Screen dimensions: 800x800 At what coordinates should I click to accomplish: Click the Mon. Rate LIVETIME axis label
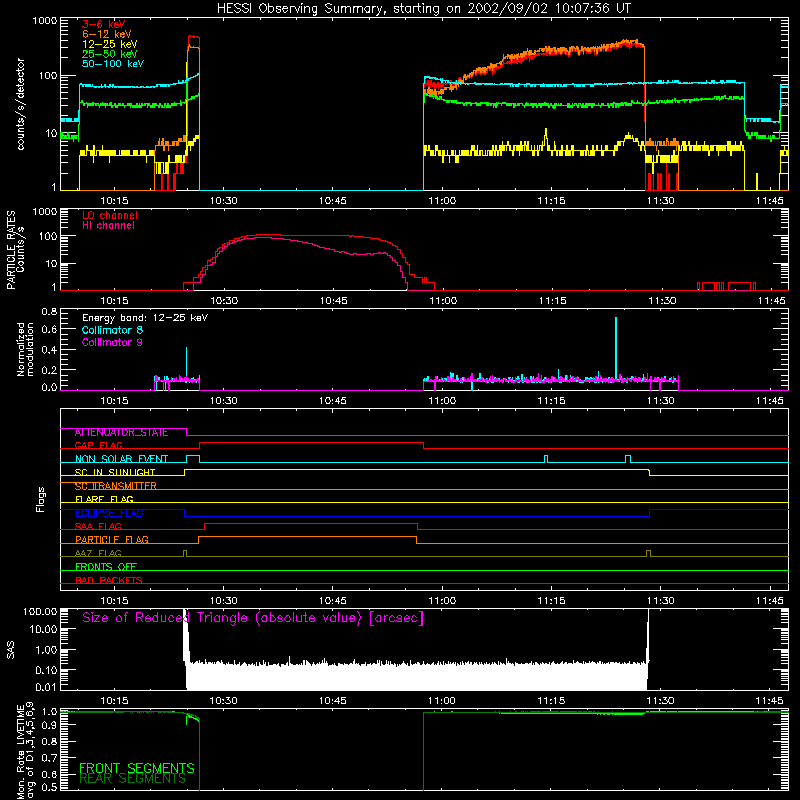26,751
